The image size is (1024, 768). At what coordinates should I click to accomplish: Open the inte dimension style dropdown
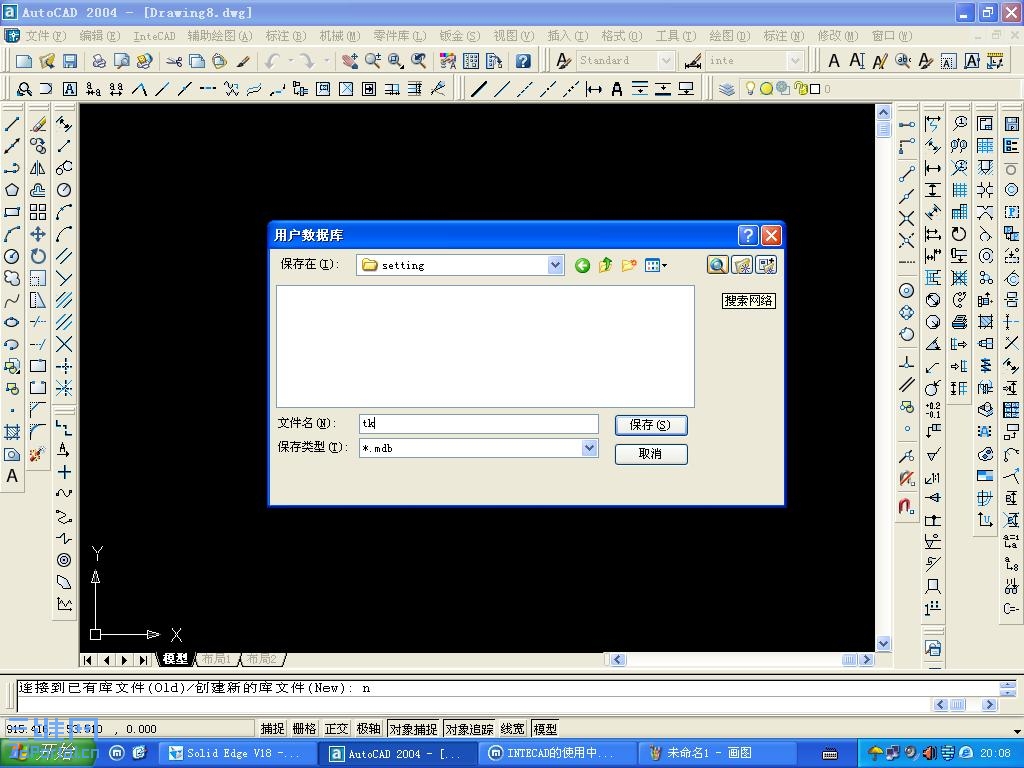tap(795, 61)
